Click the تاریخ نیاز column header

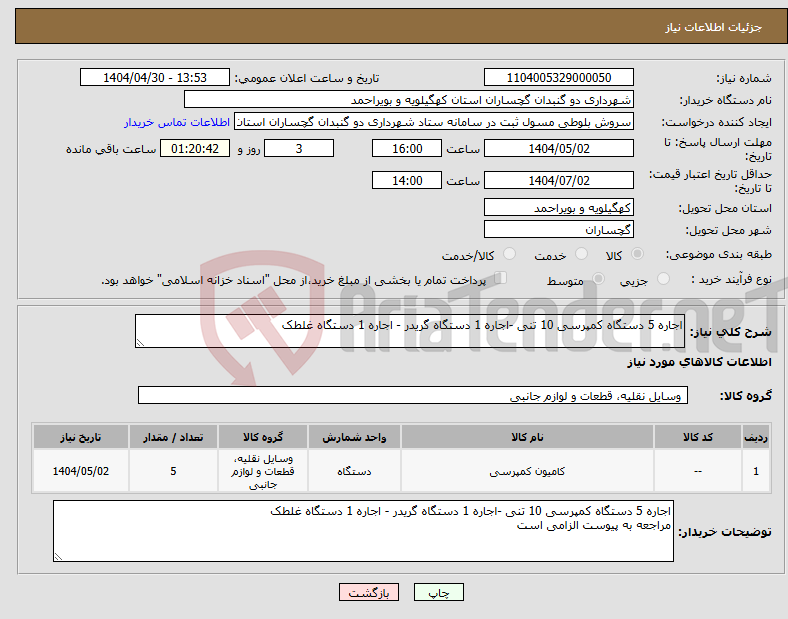[x=81, y=437]
